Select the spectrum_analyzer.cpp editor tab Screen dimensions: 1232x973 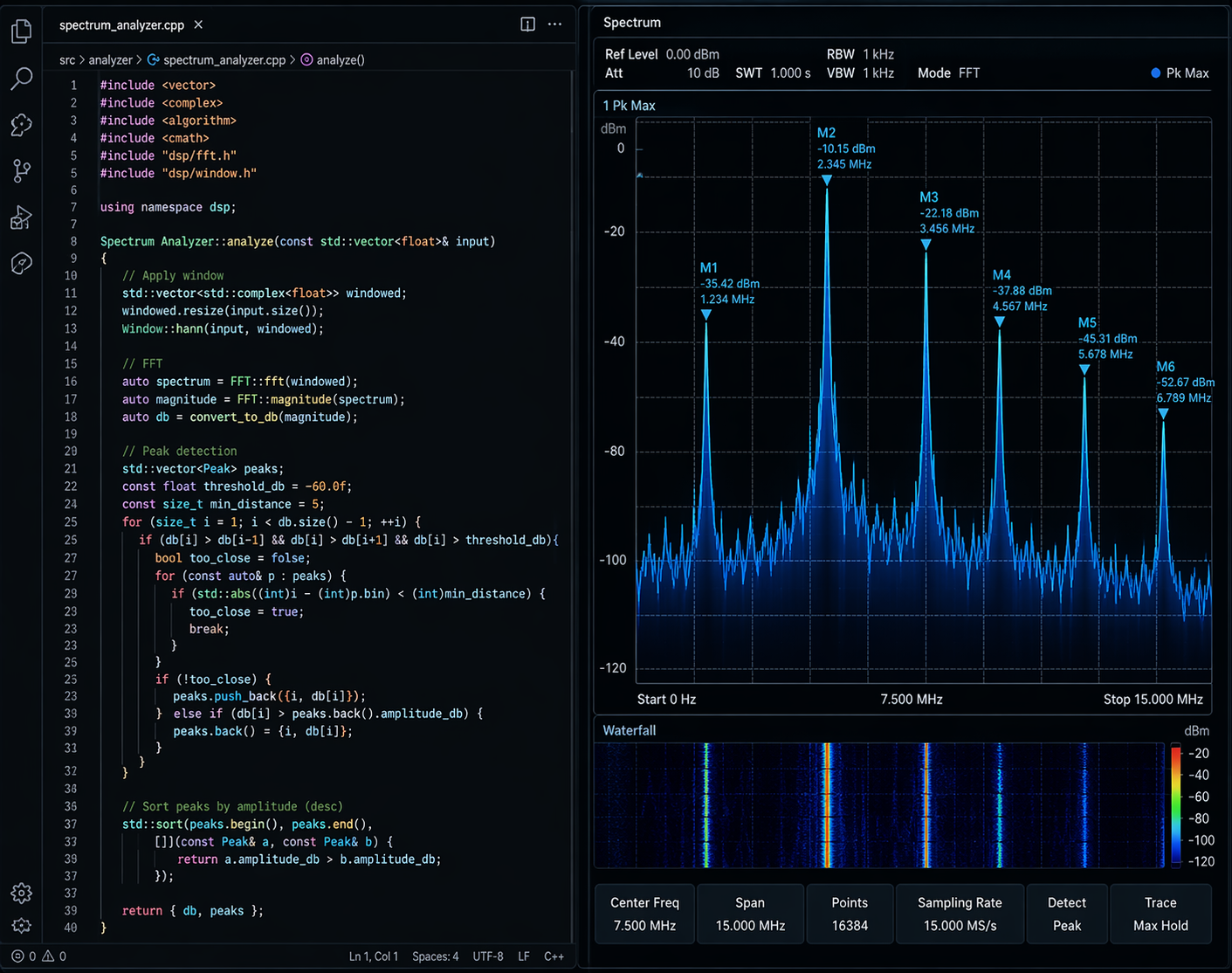point(121,25)
